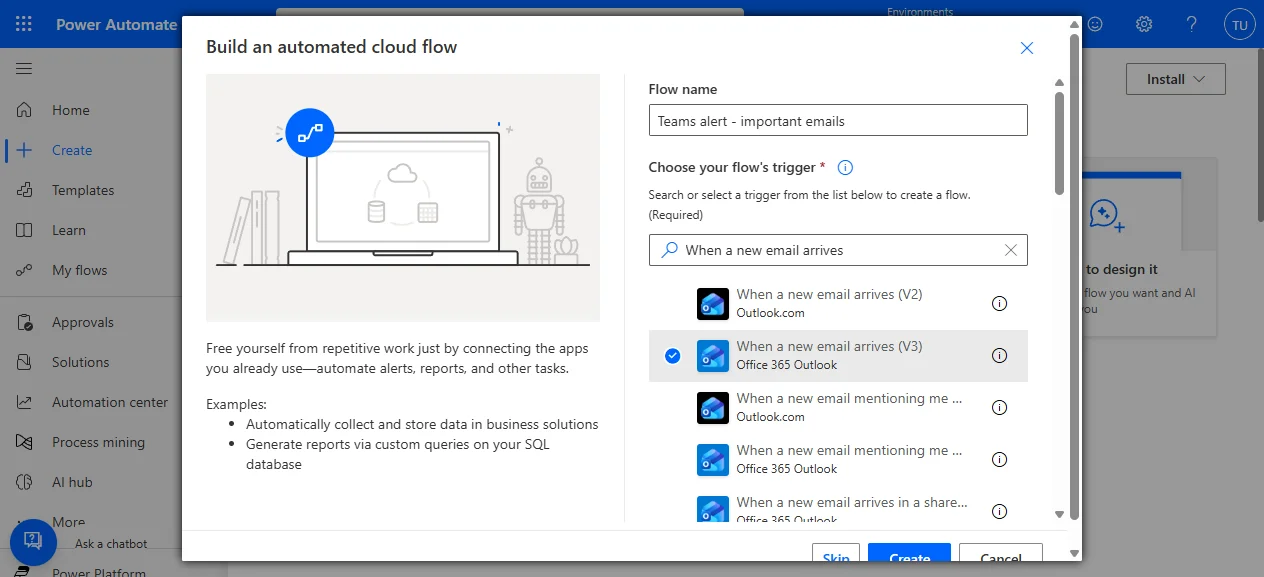
Task: Click the Solutions sidebar icon
Action: tap(25, 362)
